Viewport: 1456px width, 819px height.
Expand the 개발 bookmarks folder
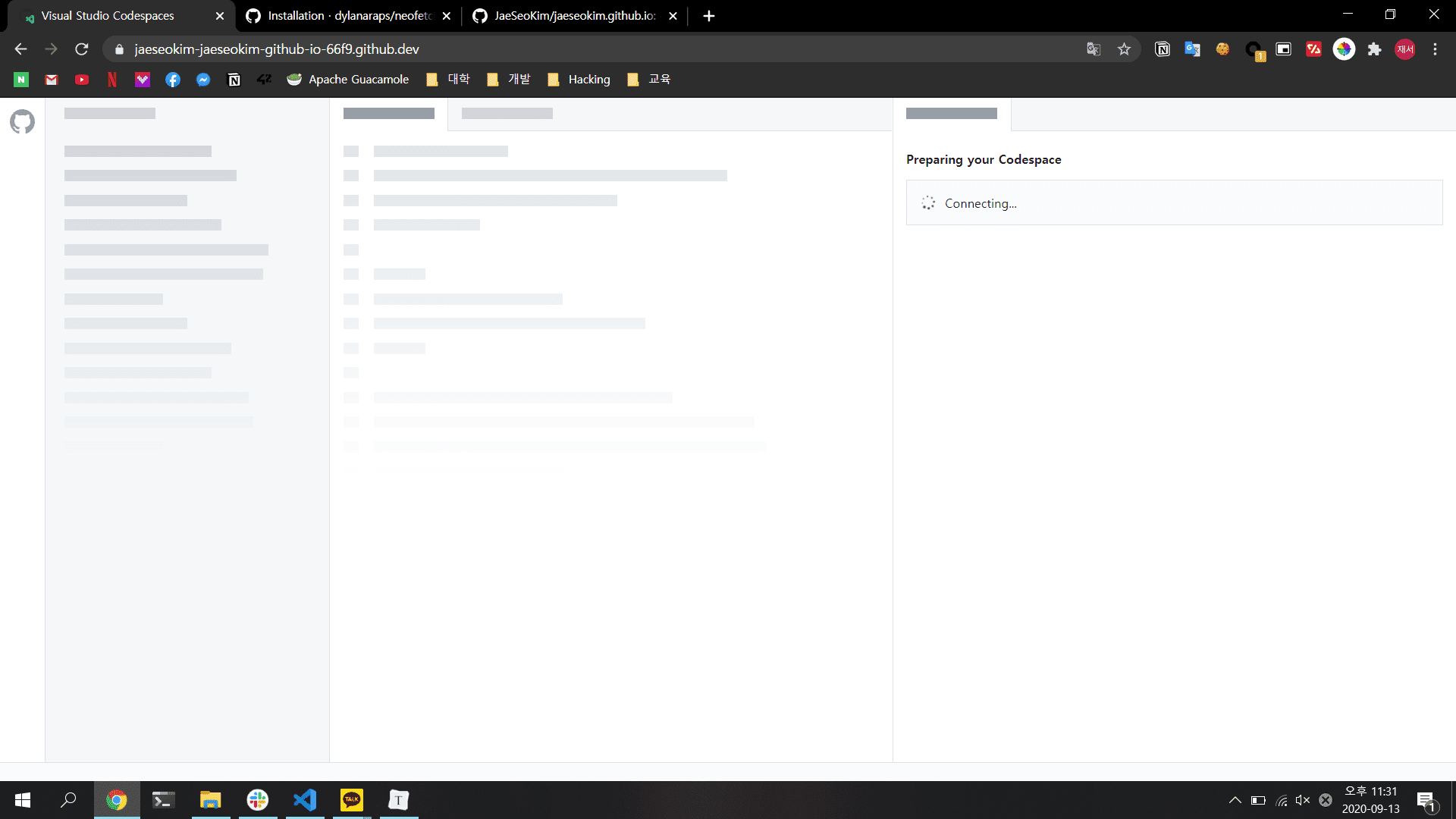pyautogui.click(x=508, y=79)
